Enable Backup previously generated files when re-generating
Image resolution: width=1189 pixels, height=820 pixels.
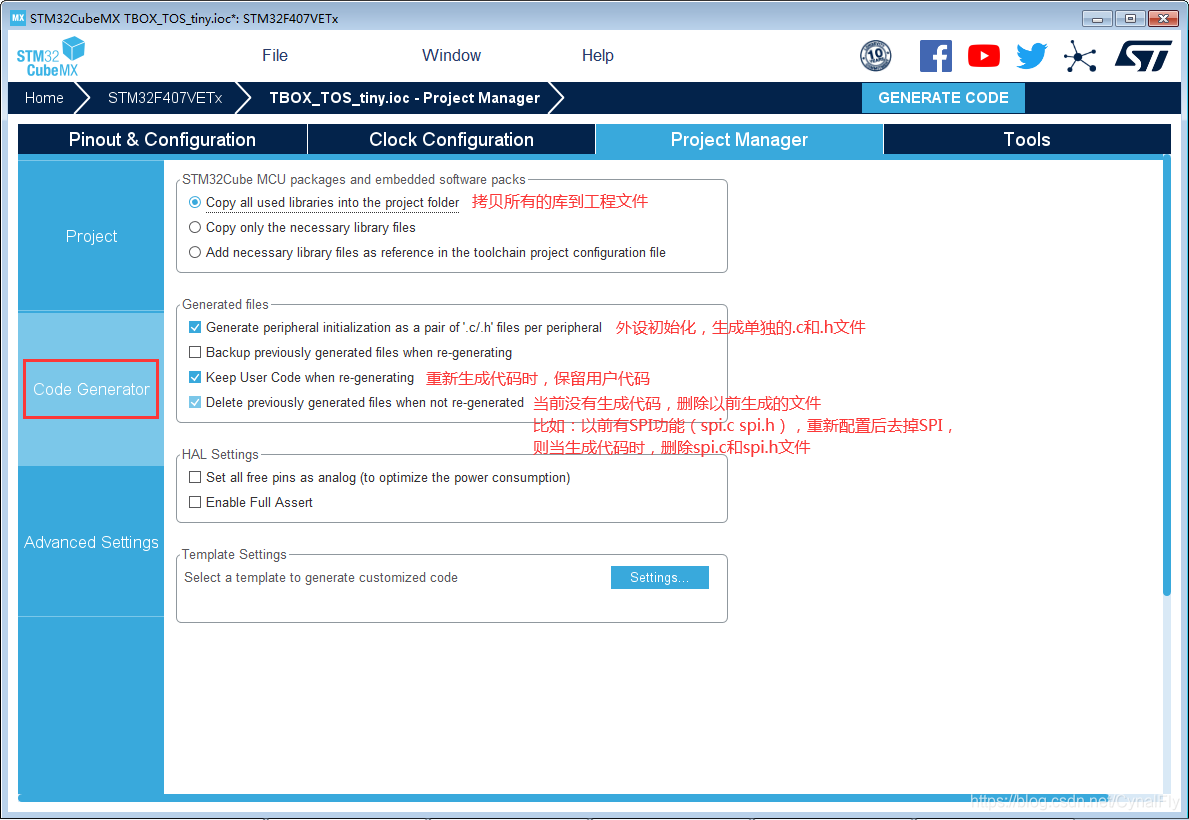pos(195,353)
